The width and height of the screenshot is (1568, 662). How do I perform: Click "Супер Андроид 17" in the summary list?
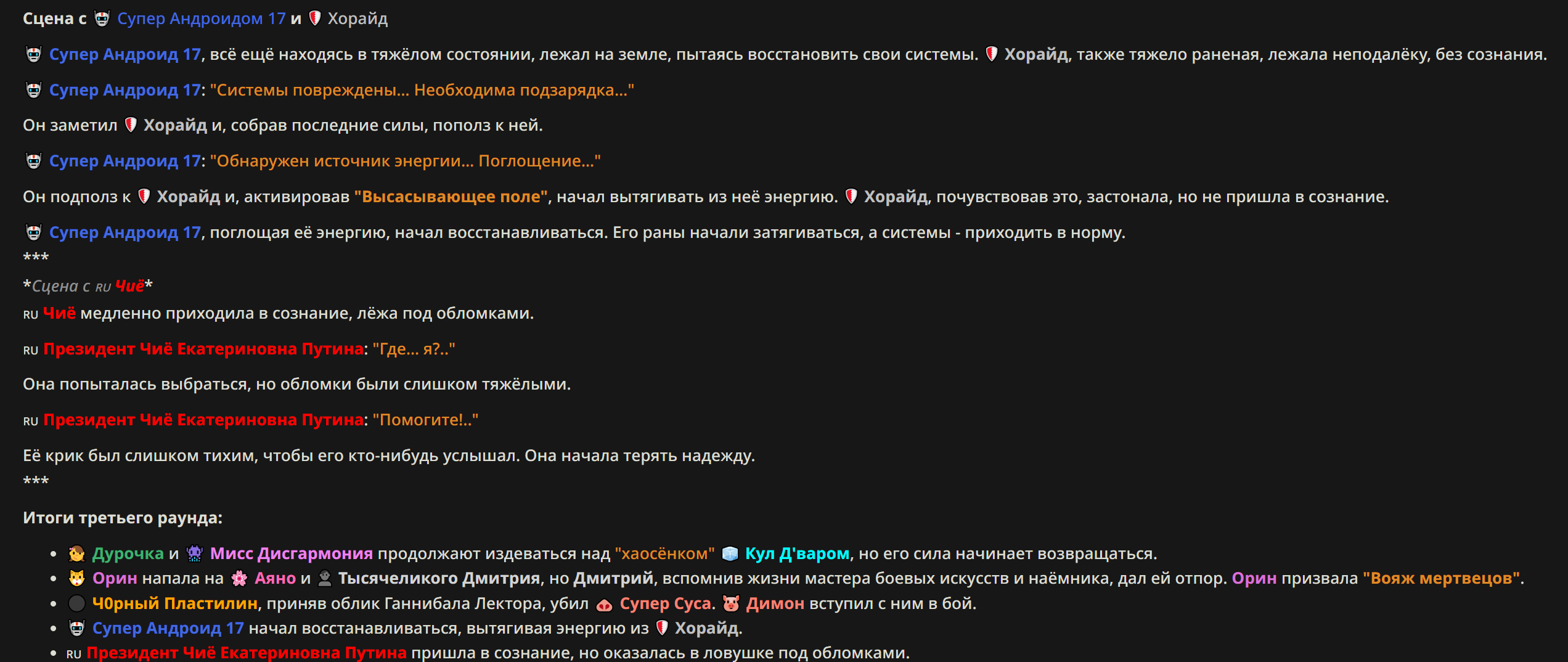pos(168,629)
